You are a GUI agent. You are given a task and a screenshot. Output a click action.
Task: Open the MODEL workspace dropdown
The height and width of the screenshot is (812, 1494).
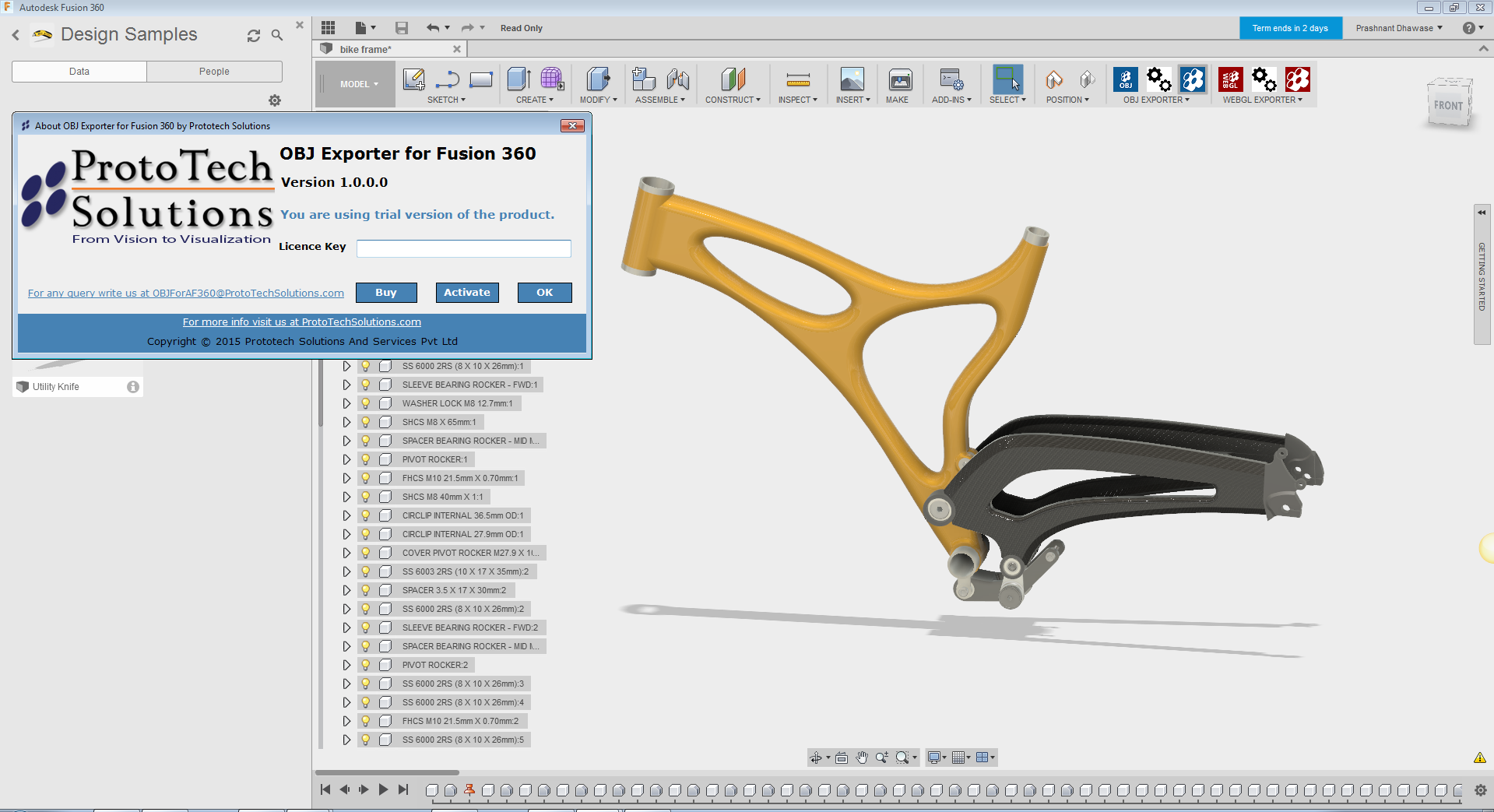point(358,84)
